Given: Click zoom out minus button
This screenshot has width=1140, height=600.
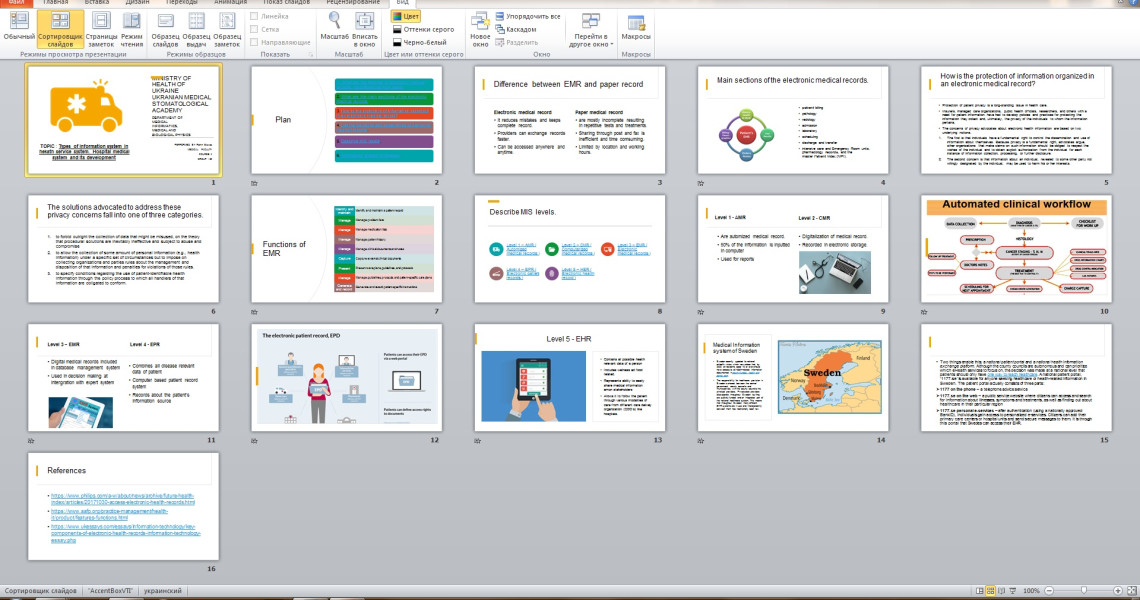Looking at the screenshot, I should tap(1048, 591).
